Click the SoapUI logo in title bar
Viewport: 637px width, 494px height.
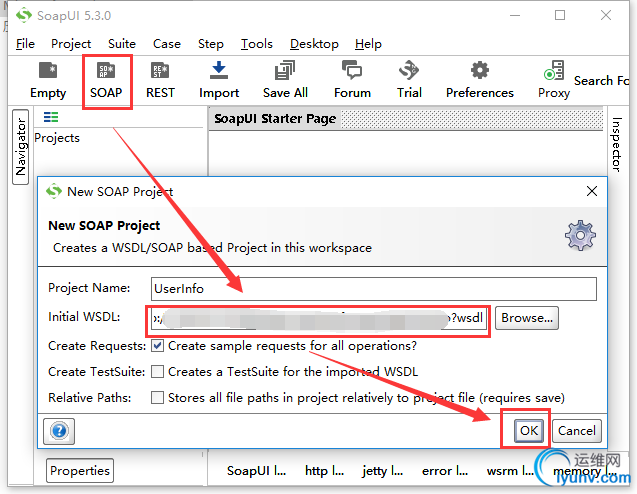[24, 15]
